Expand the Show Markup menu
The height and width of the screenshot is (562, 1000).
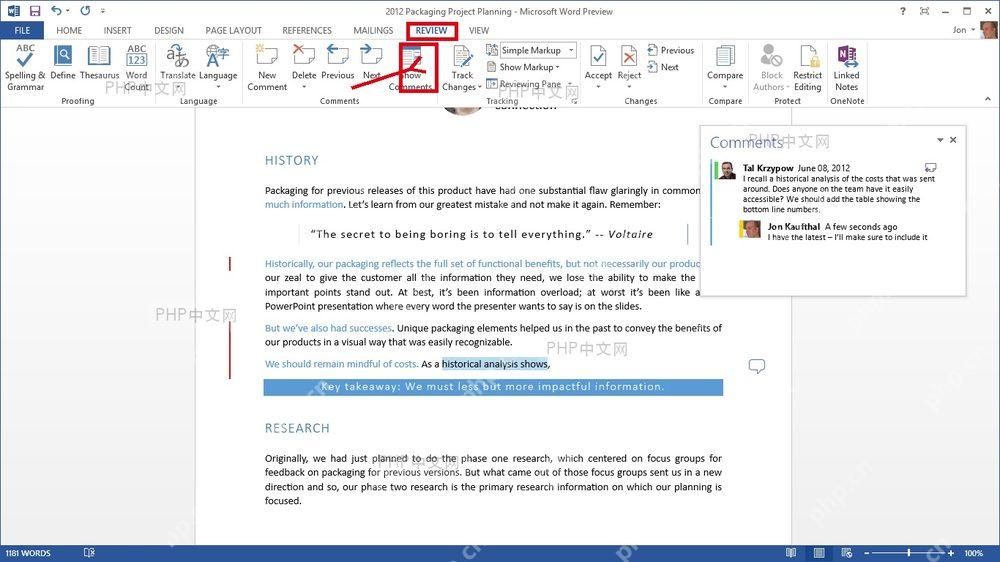(524, 67)
